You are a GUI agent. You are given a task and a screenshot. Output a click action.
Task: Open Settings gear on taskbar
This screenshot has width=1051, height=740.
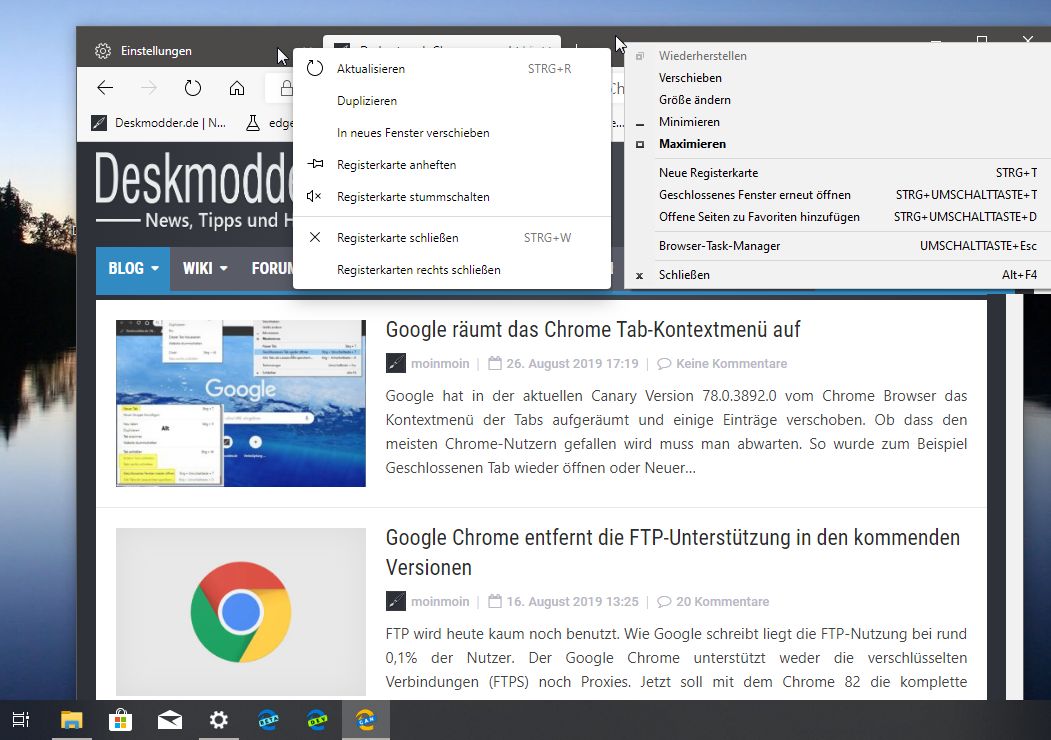click(219, 721)
